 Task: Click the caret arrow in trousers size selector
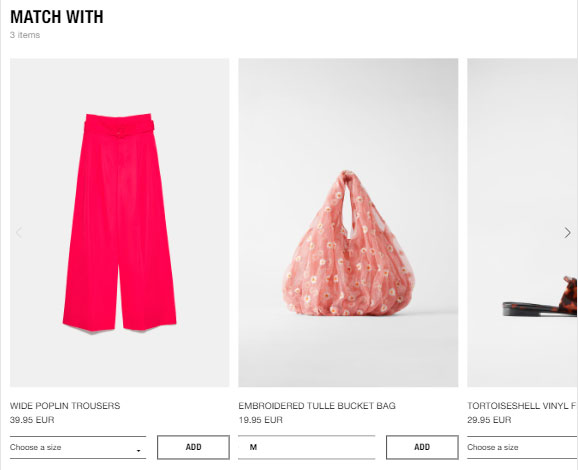coord(138,450)
